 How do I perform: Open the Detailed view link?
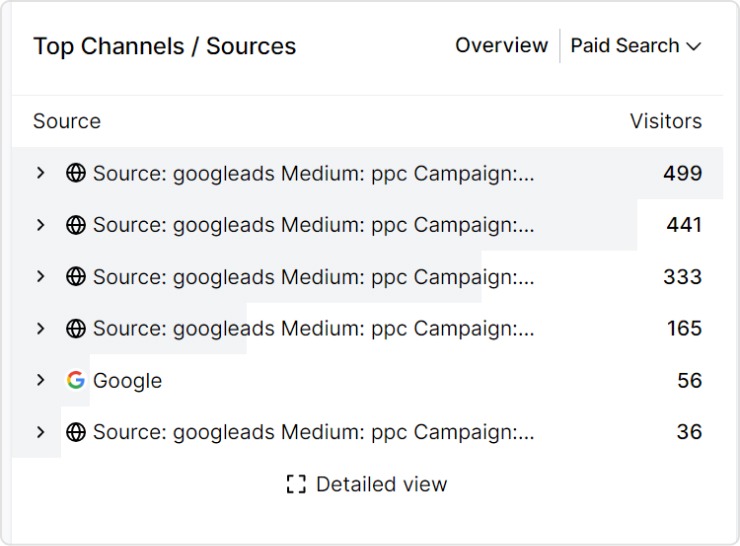click(381, 485)
